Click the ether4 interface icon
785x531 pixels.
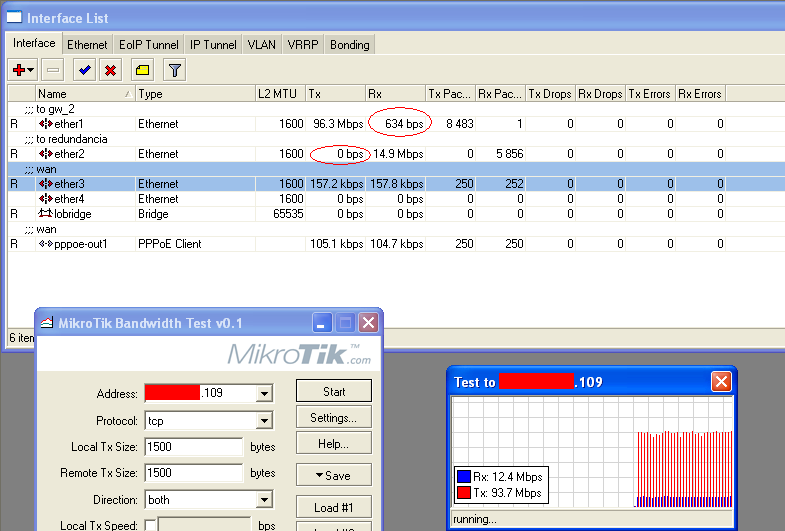(x=46, y=199)
